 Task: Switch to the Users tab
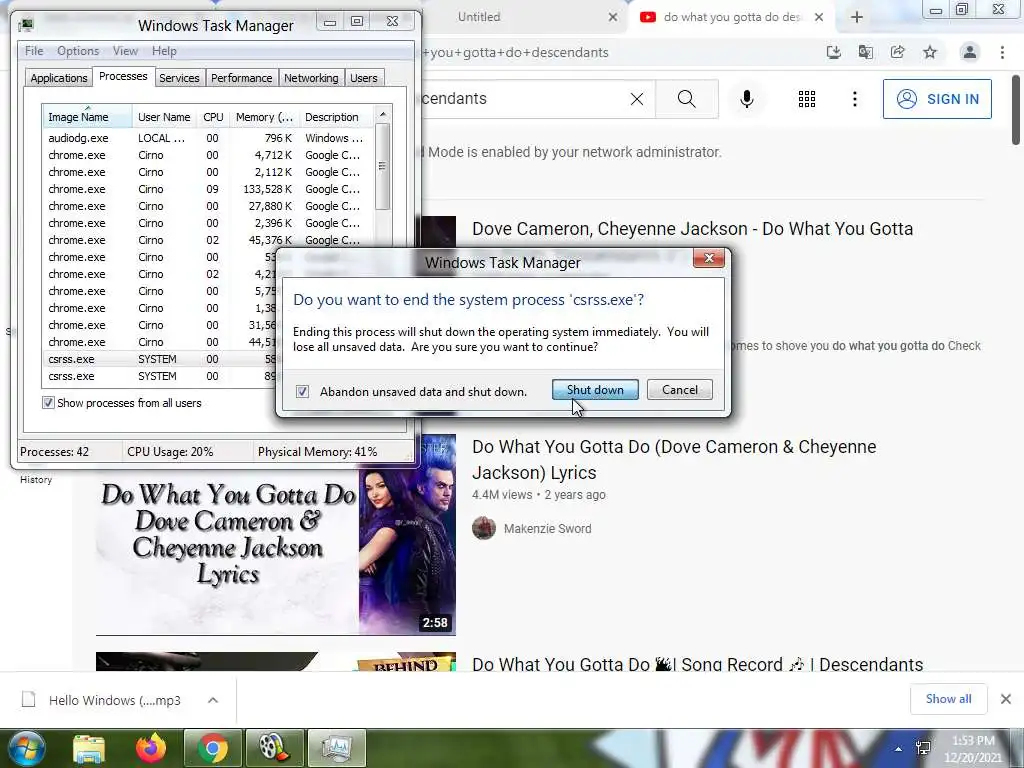(363, 78)
